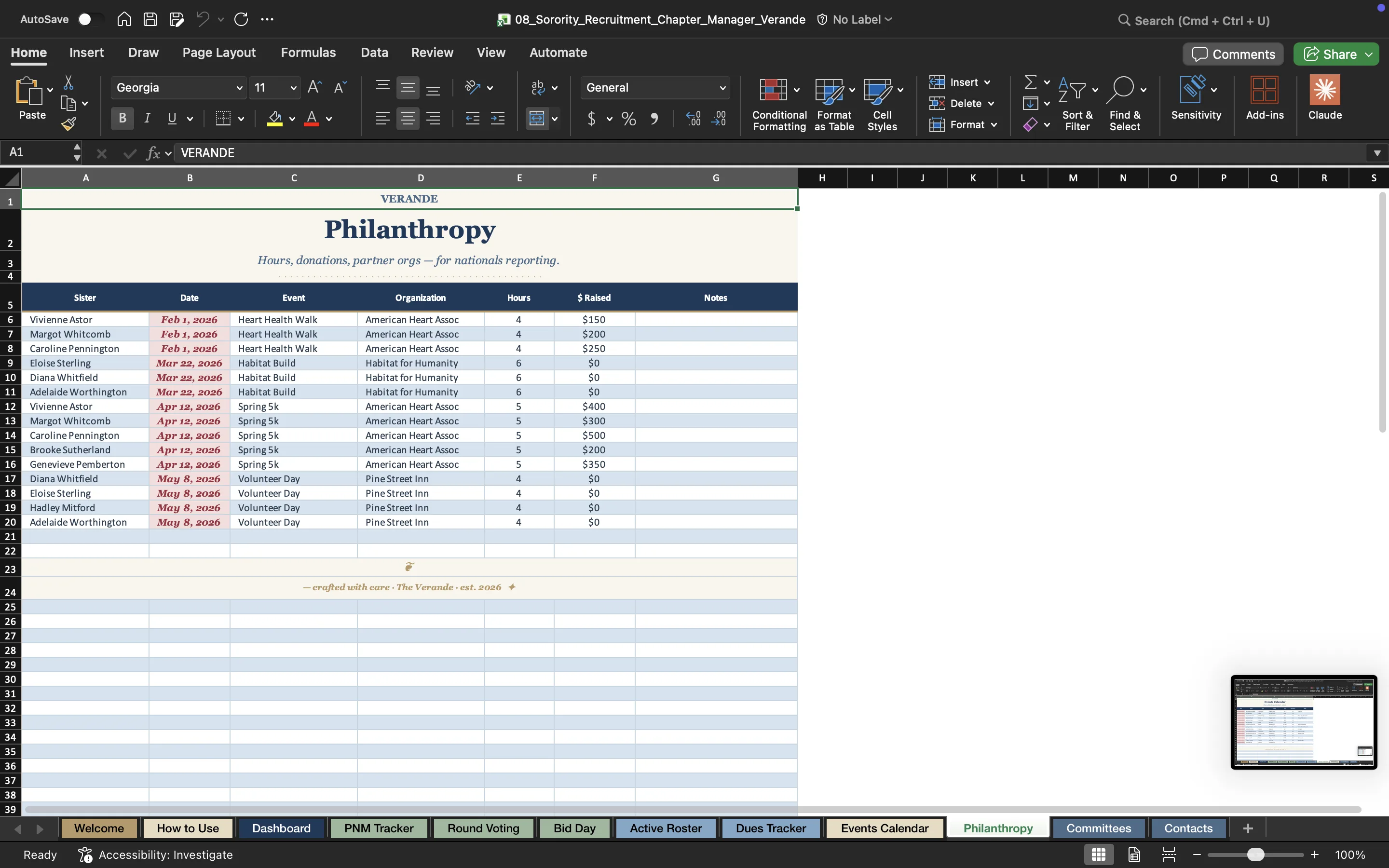1389x868 pixels.
Task: Click the Orientation text angle icon
Action: pyautogui.click(x=472, y=87)
